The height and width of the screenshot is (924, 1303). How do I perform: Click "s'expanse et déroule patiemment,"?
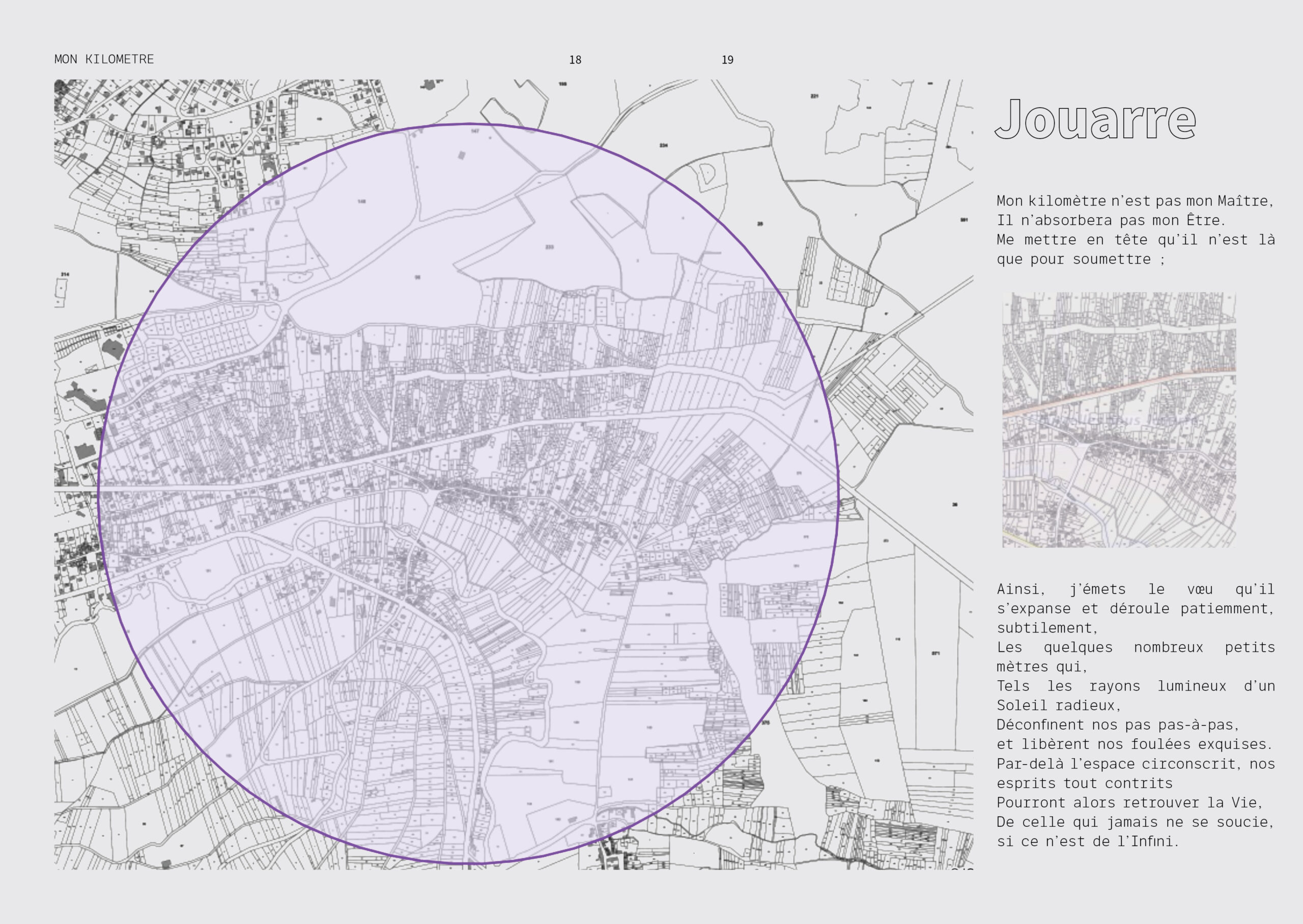[1135, 609]
